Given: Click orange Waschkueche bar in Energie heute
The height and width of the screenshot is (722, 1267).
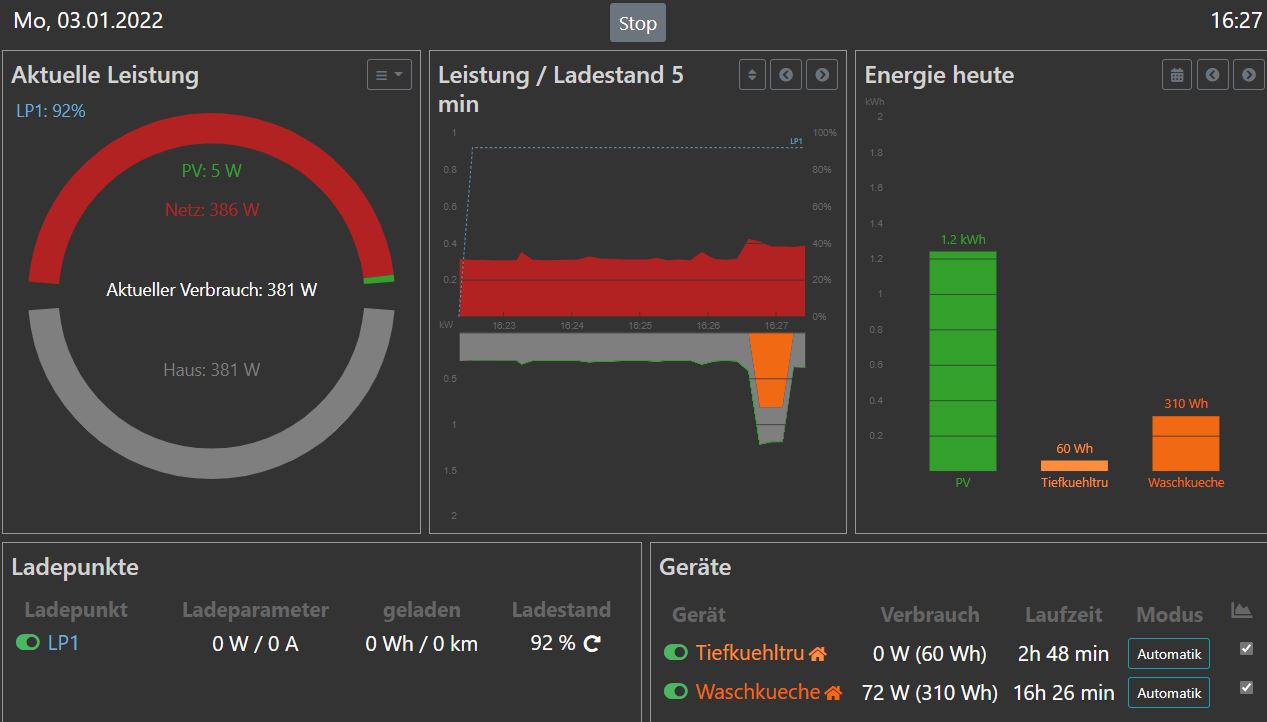Looking at the screenshot, I should (x=1186, y=443).
